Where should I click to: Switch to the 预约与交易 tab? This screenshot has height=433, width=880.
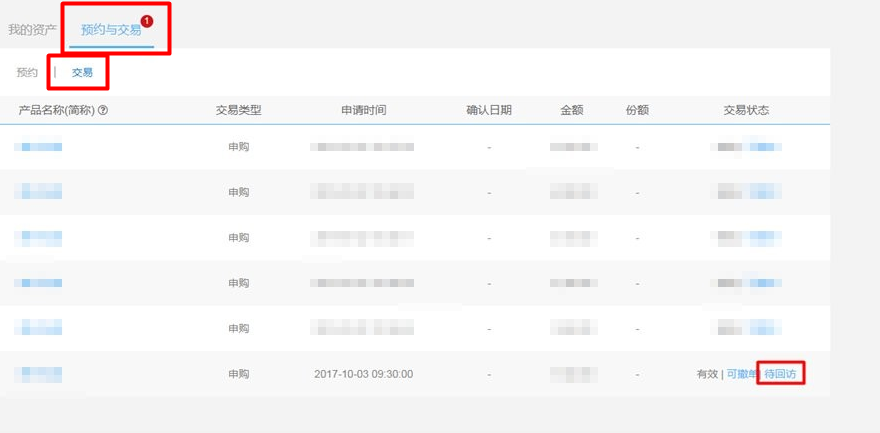[111, 30]
